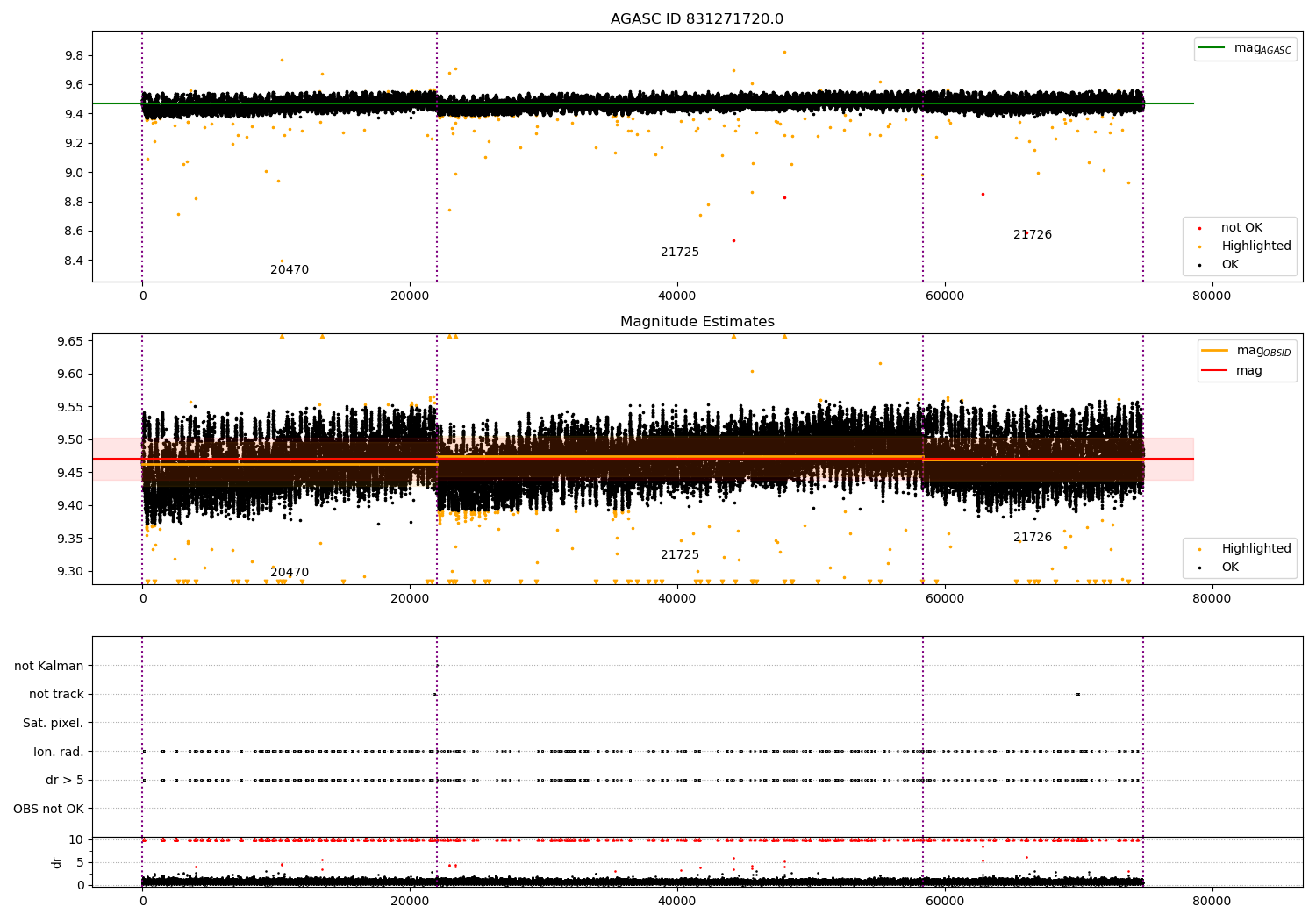Screen dimensions: 1316x921
Task: Click the 'dr' y-axis label in bottom plot
Action: pos(57,862)
